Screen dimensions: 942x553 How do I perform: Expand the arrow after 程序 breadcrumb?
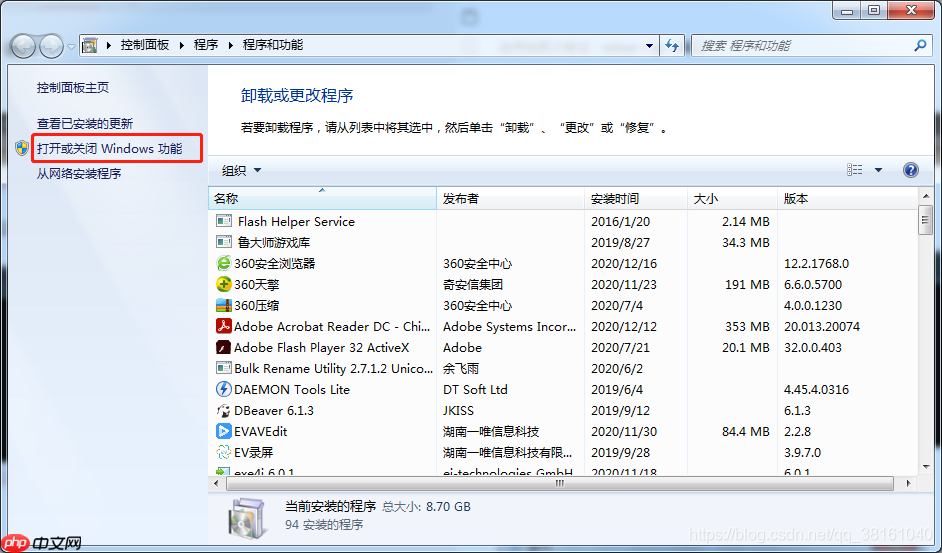pyautogui.click(x=230, y=45)
